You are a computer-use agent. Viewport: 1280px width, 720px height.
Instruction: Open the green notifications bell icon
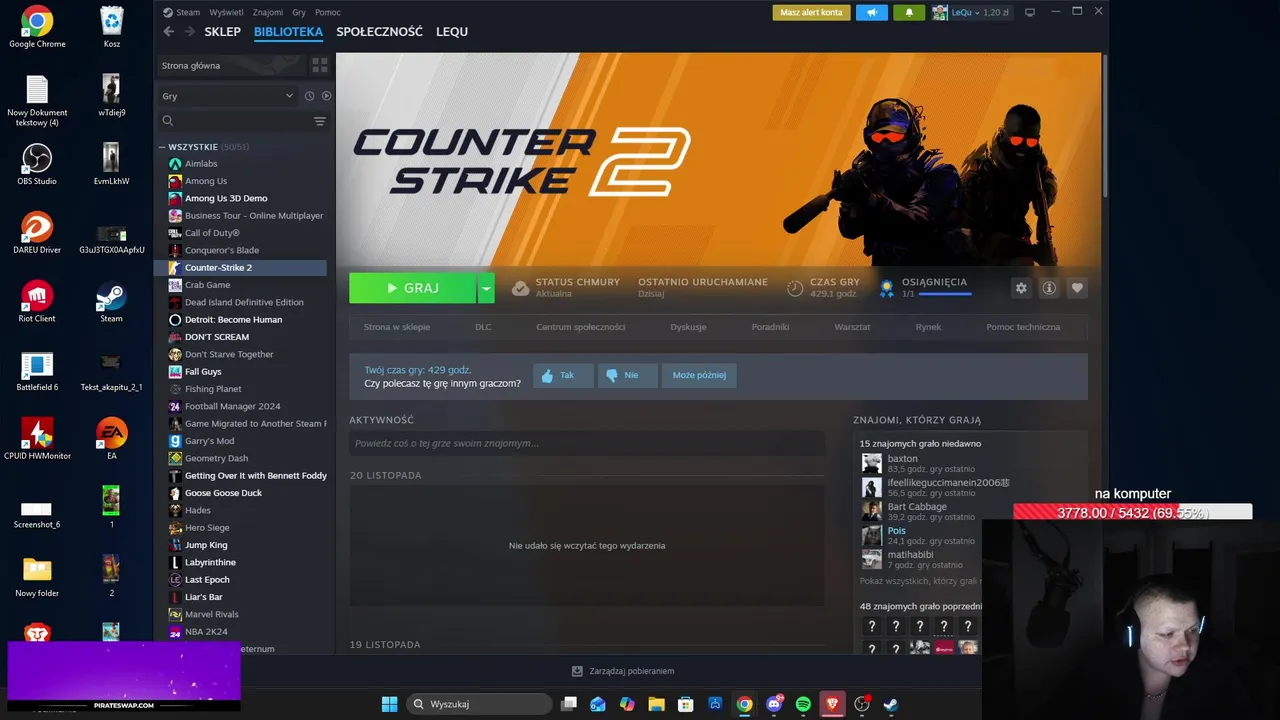[x=909, y=12]
